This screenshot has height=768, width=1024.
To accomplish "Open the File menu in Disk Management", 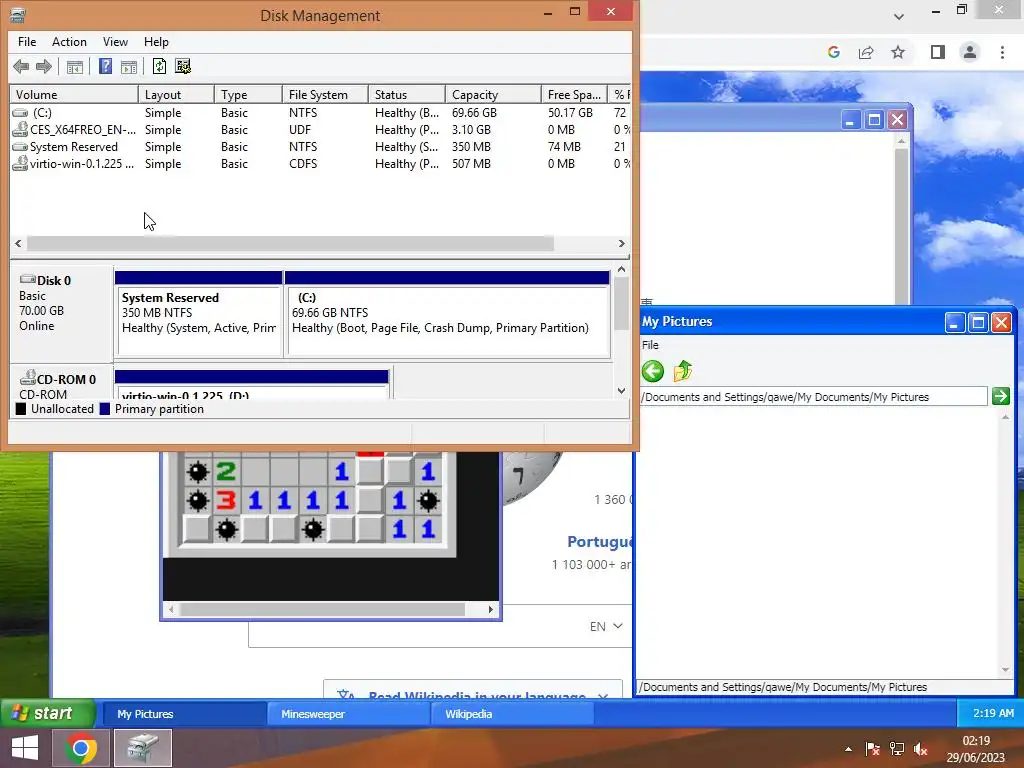I will (27, 42).
